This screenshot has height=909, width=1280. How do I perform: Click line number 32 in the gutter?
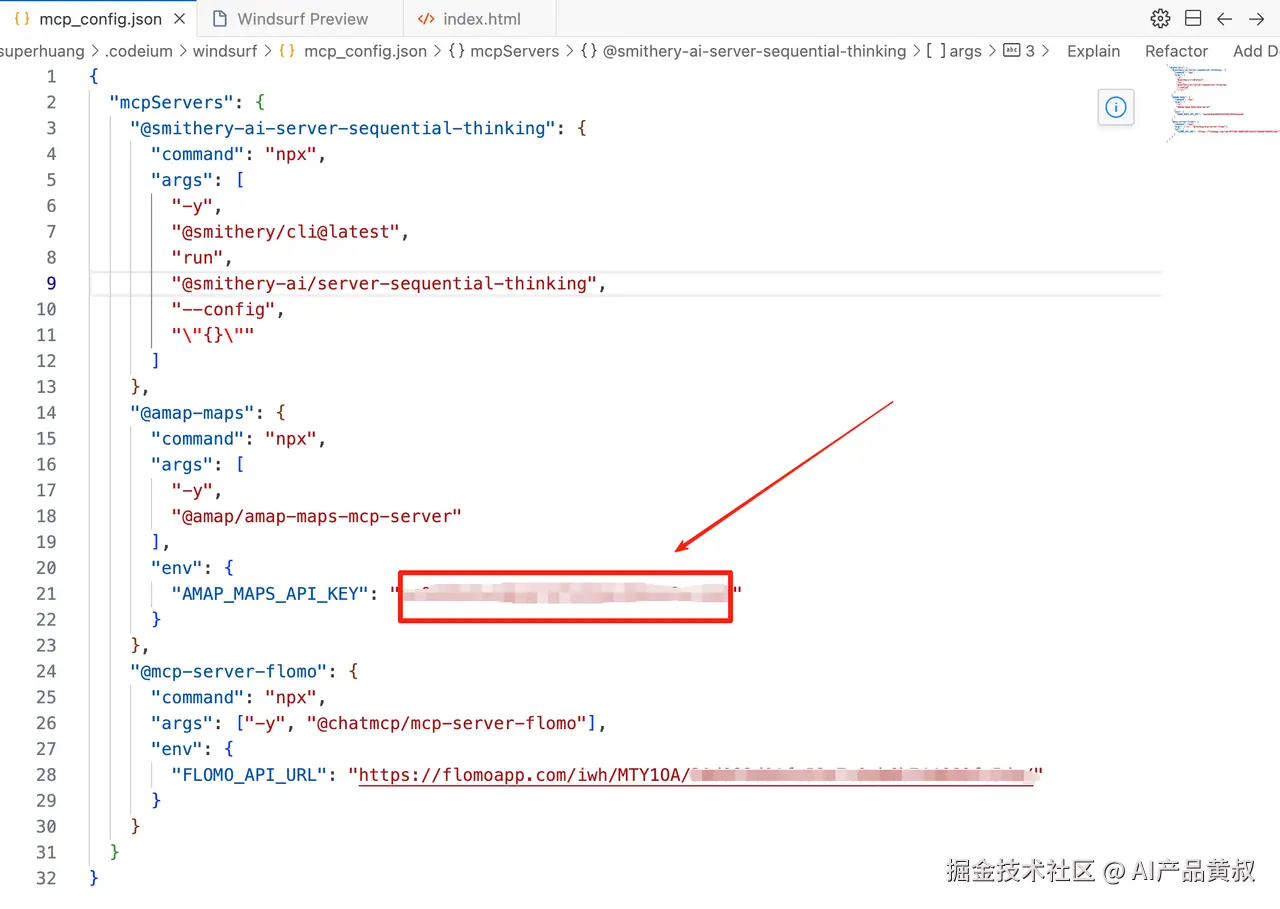tap(46, 878)
